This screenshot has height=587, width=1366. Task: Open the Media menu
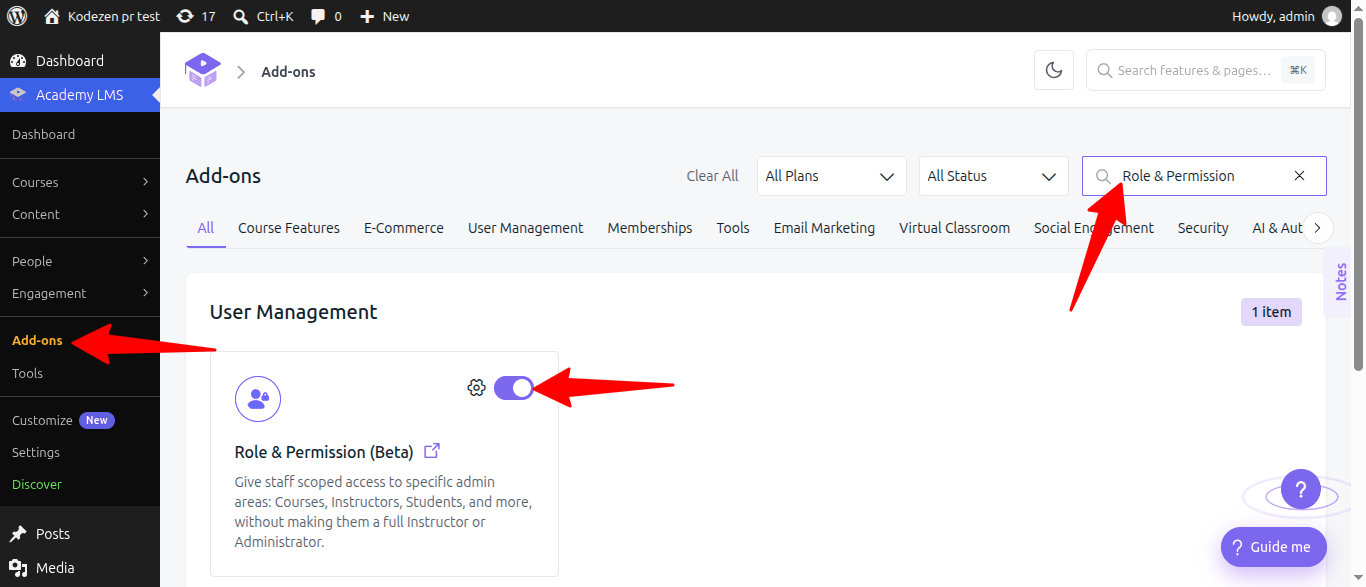(x=80, y=568)
